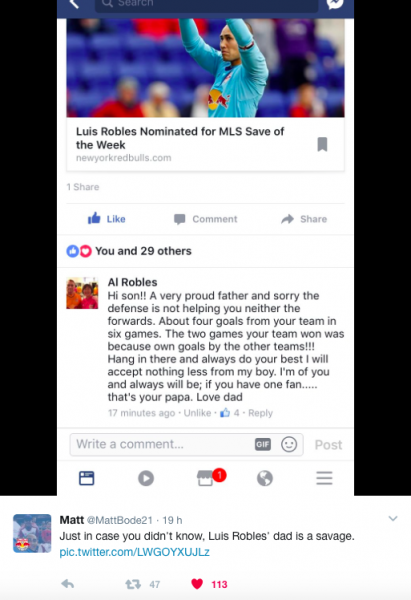Reply to Matt's tweet with arrow icon
Screen dimensions: 411x600
click(68, 584)
